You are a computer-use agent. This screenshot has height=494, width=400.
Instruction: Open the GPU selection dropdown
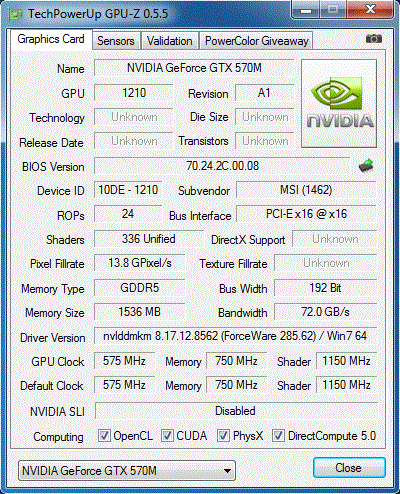coord(127,471)
